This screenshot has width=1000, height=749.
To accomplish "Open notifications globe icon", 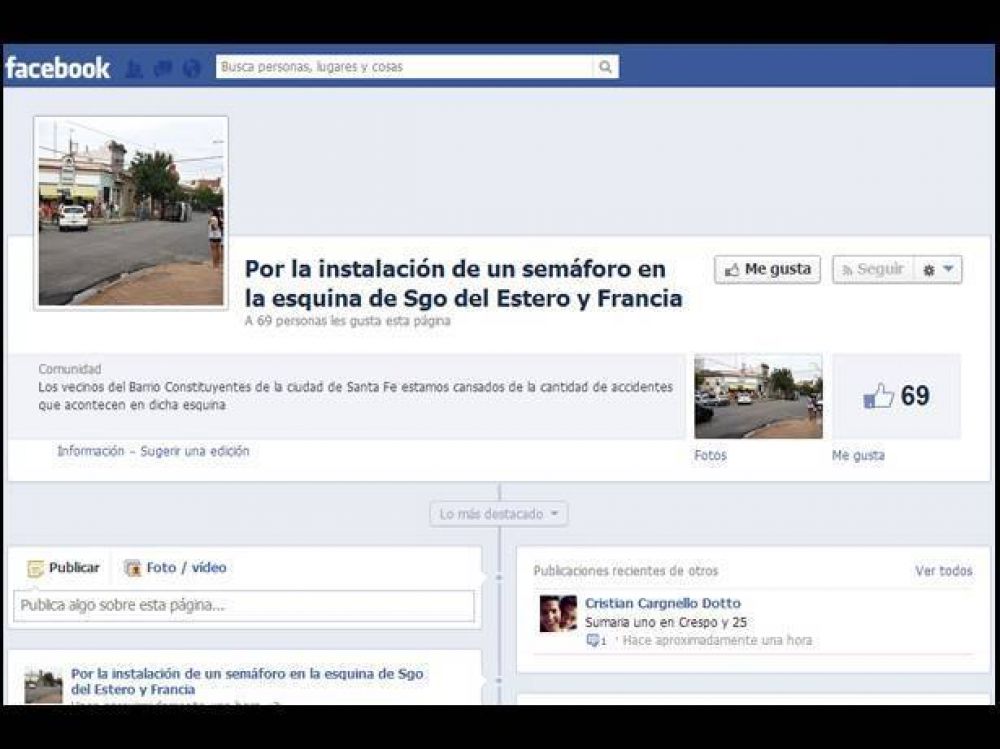I will coord(191,68).
